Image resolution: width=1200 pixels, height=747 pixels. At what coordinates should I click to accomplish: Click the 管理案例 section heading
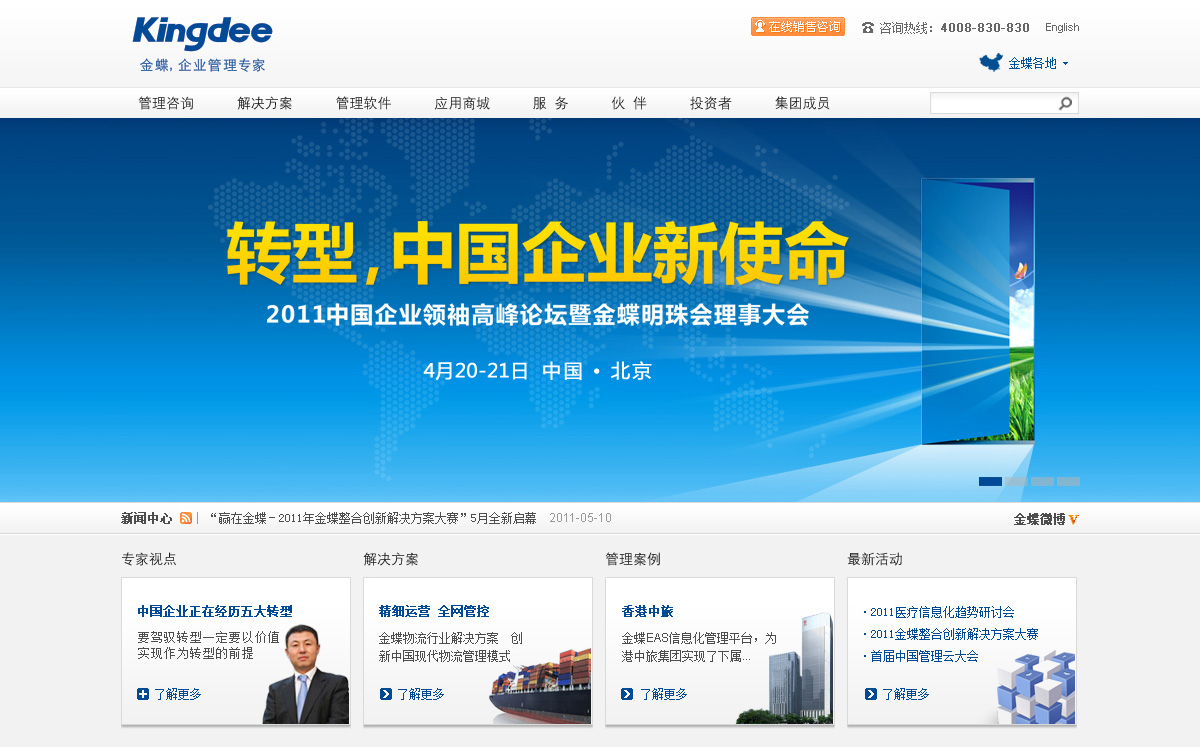(633, 559)
